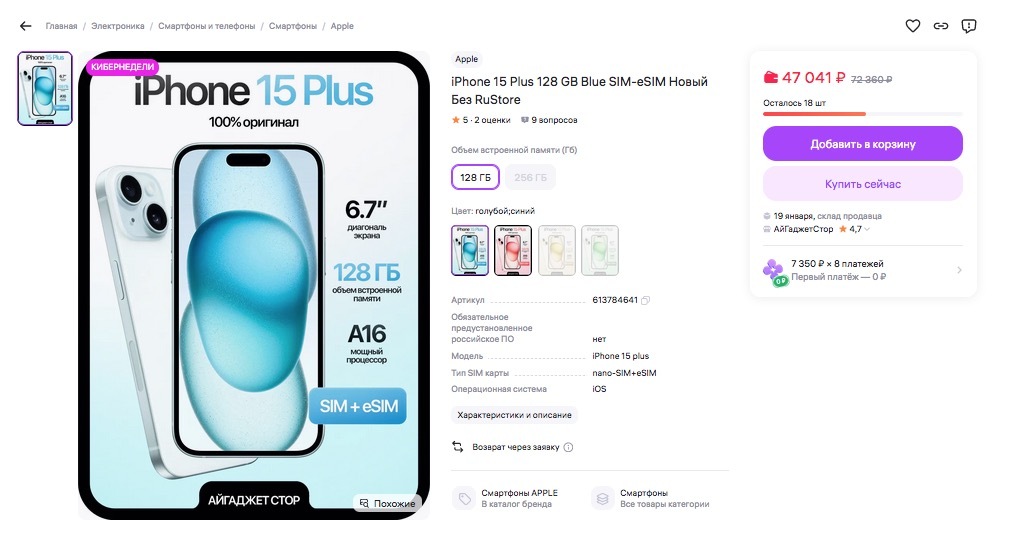Add product to favorites with heart icon
The image size is (1023, 544).
pos(913,26)
